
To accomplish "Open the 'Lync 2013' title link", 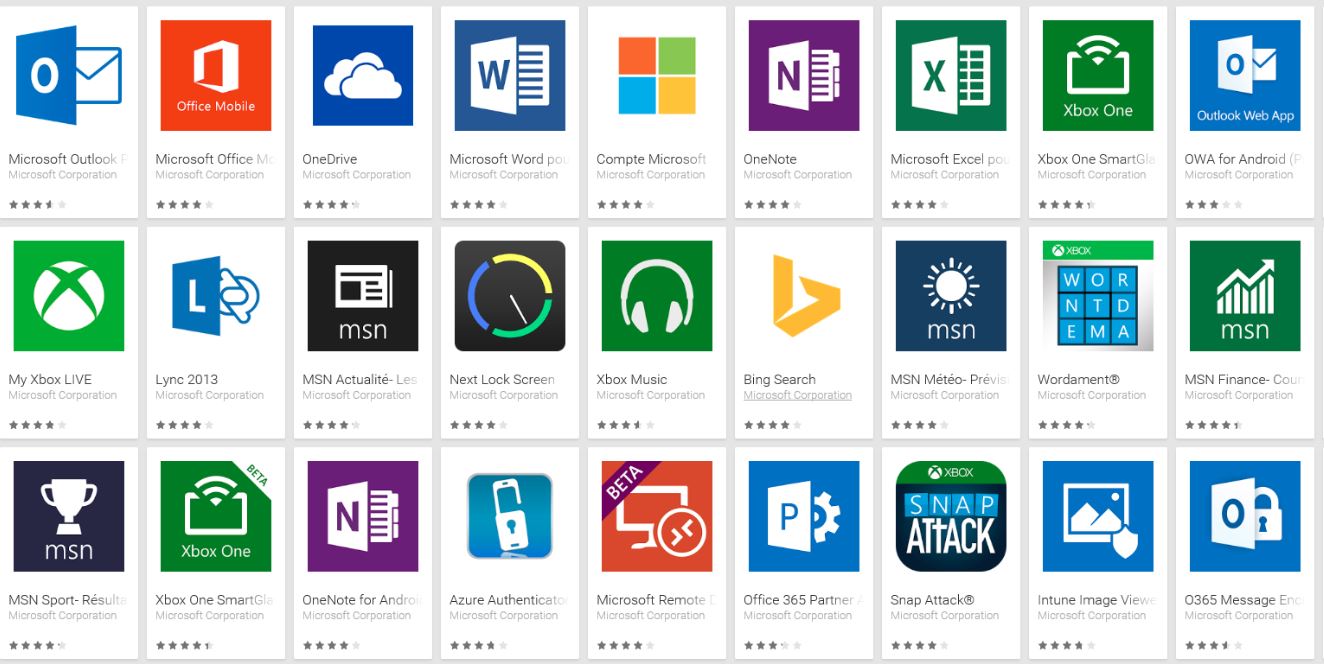I will [186, 379].
